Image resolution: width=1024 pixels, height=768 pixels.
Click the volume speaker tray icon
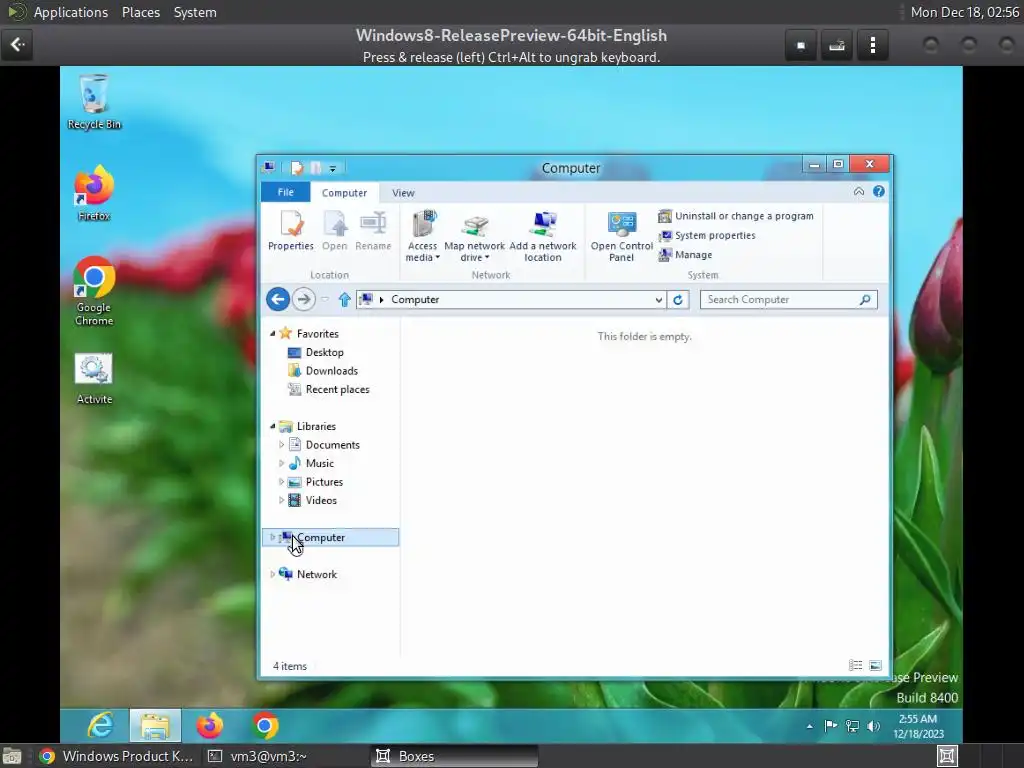point(873,726)
